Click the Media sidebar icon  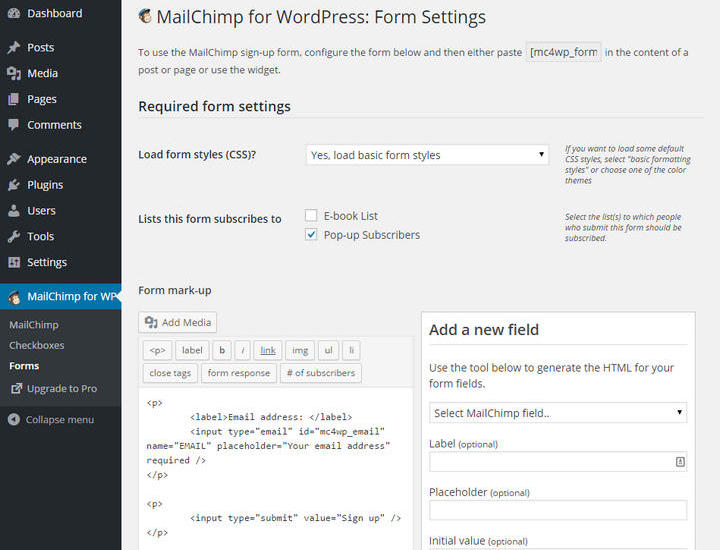[x=14, y=73]
